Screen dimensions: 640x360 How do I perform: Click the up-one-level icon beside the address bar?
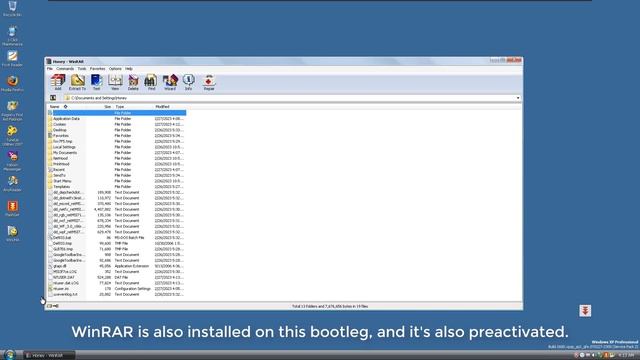[53, 98]
